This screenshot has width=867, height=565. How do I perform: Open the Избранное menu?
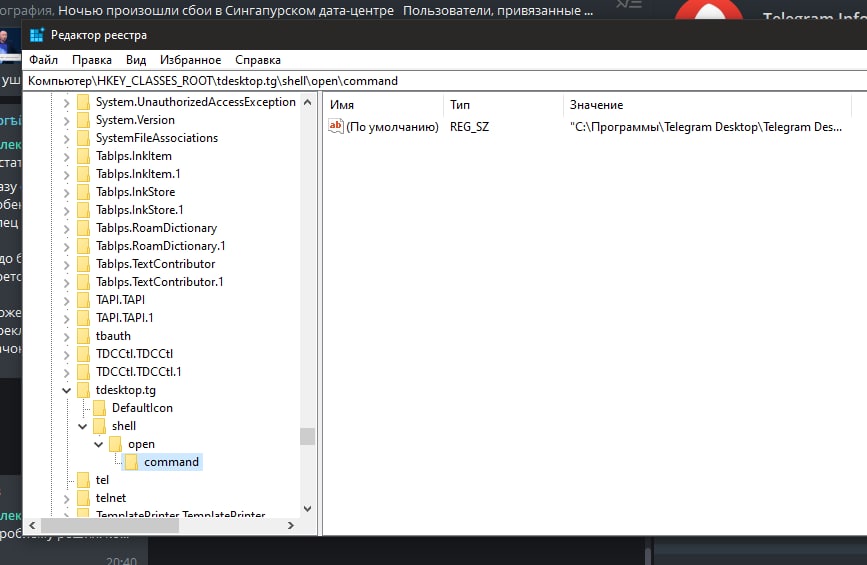click(191, 60)
